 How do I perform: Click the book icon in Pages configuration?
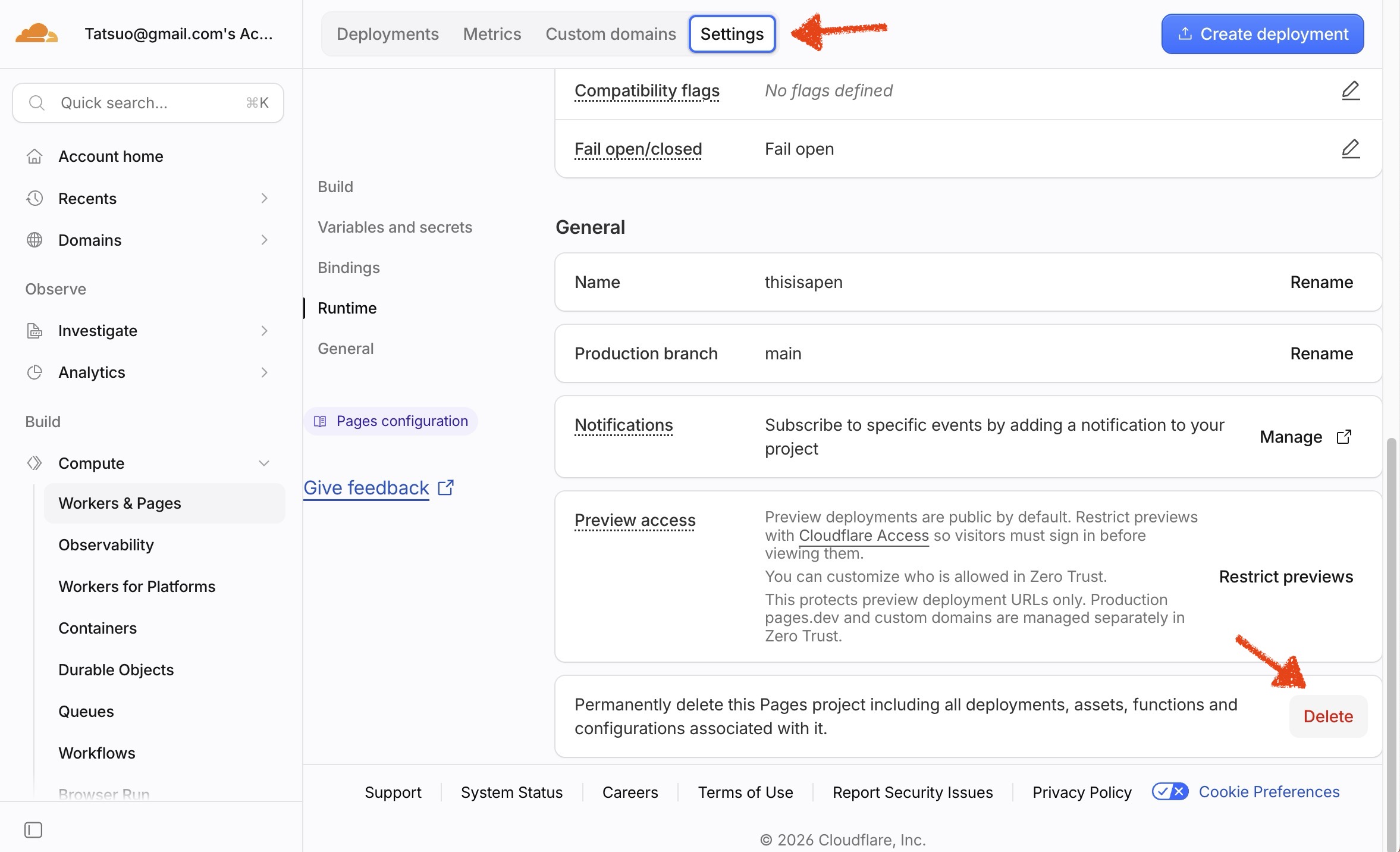pyautogui.click(x=320, y=421)
